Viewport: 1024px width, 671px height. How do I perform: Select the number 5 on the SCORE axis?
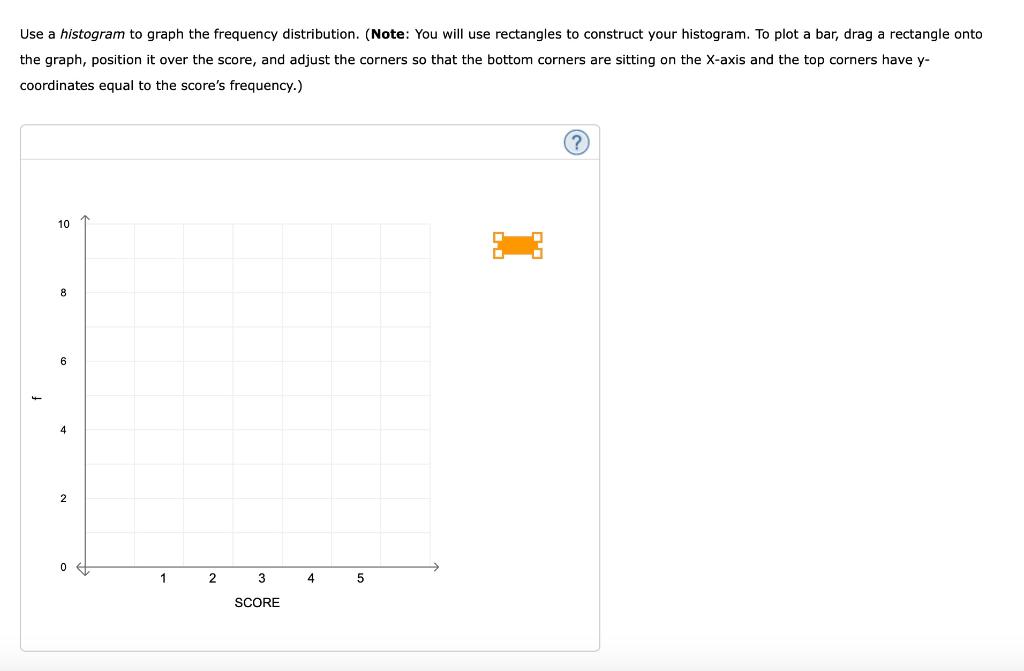coord(359,577)
